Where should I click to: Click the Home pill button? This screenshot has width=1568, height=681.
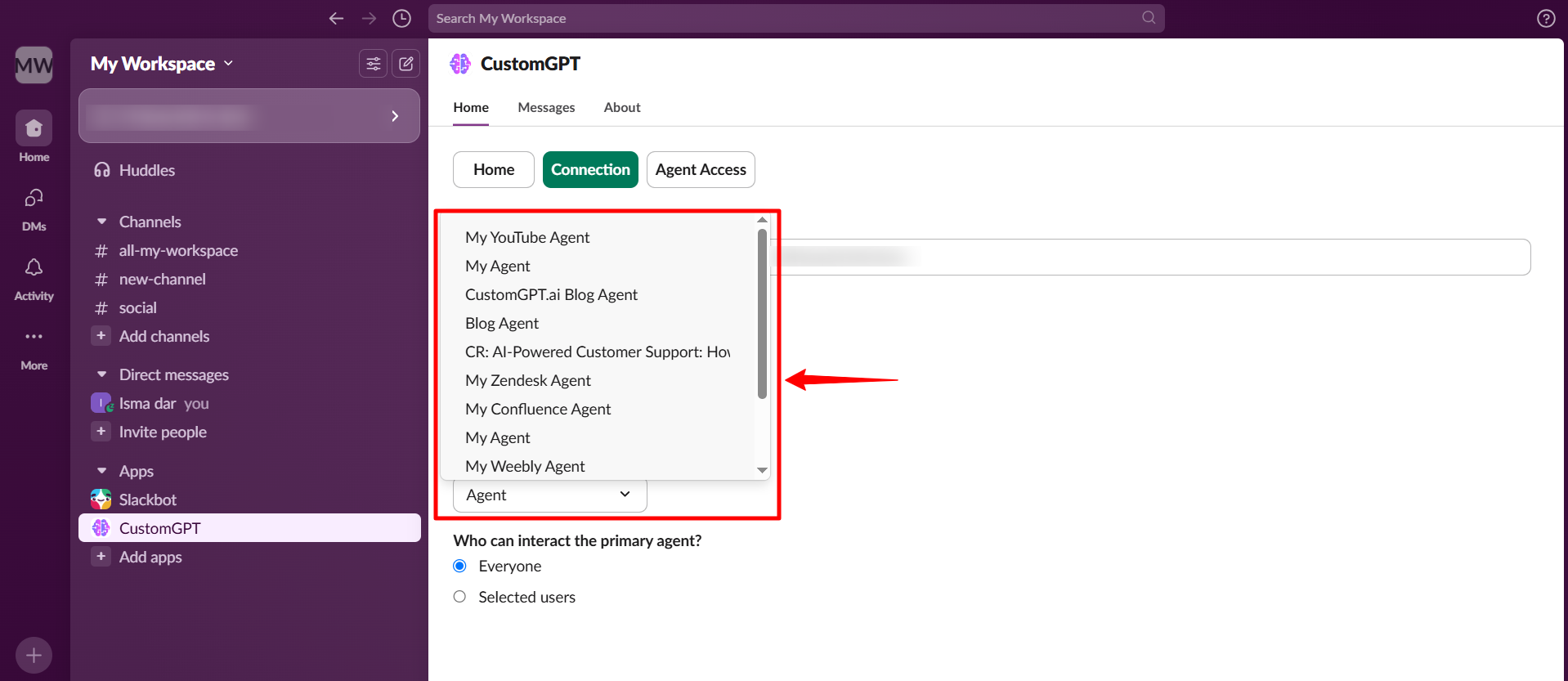[x=494, y=169]
